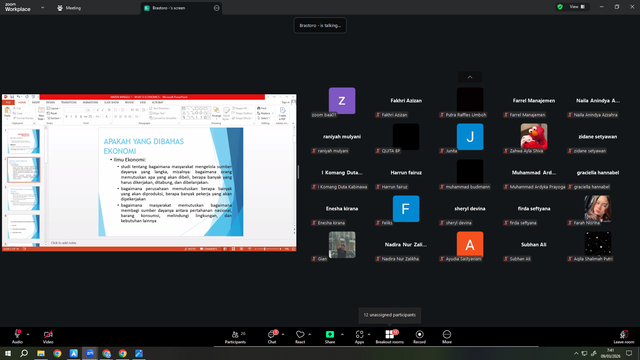Expand the chat options arrow
The height and width of the screenshot is (360, 640).
point(283,334)
